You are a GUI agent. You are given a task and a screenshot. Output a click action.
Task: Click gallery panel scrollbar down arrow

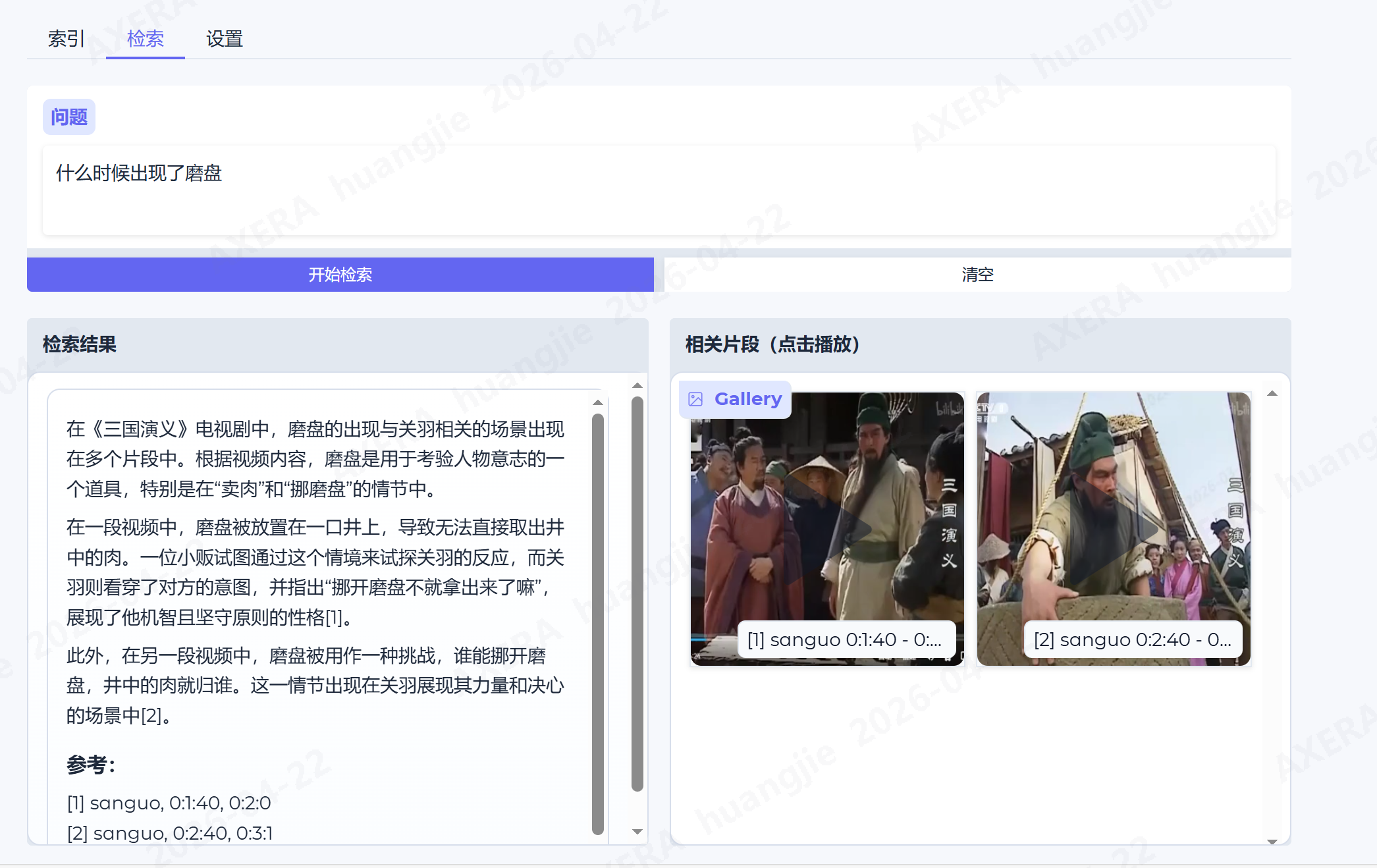point(1272,842)
